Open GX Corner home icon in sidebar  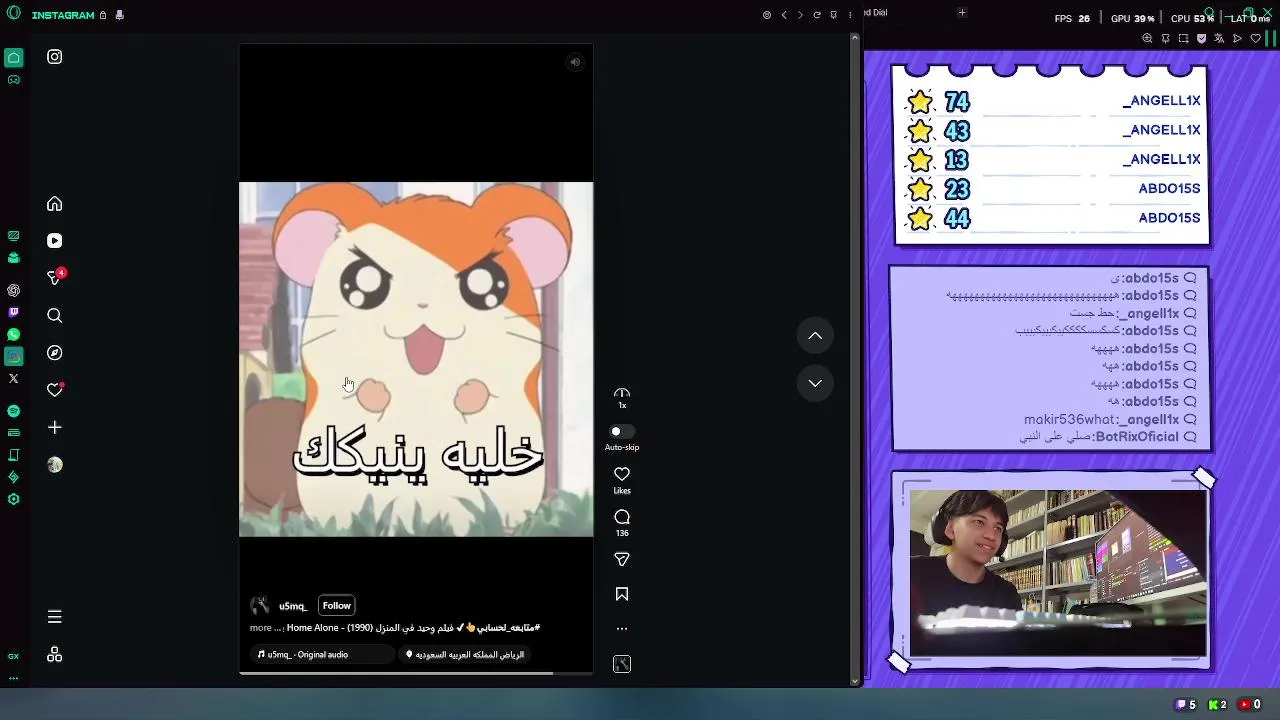13,58
